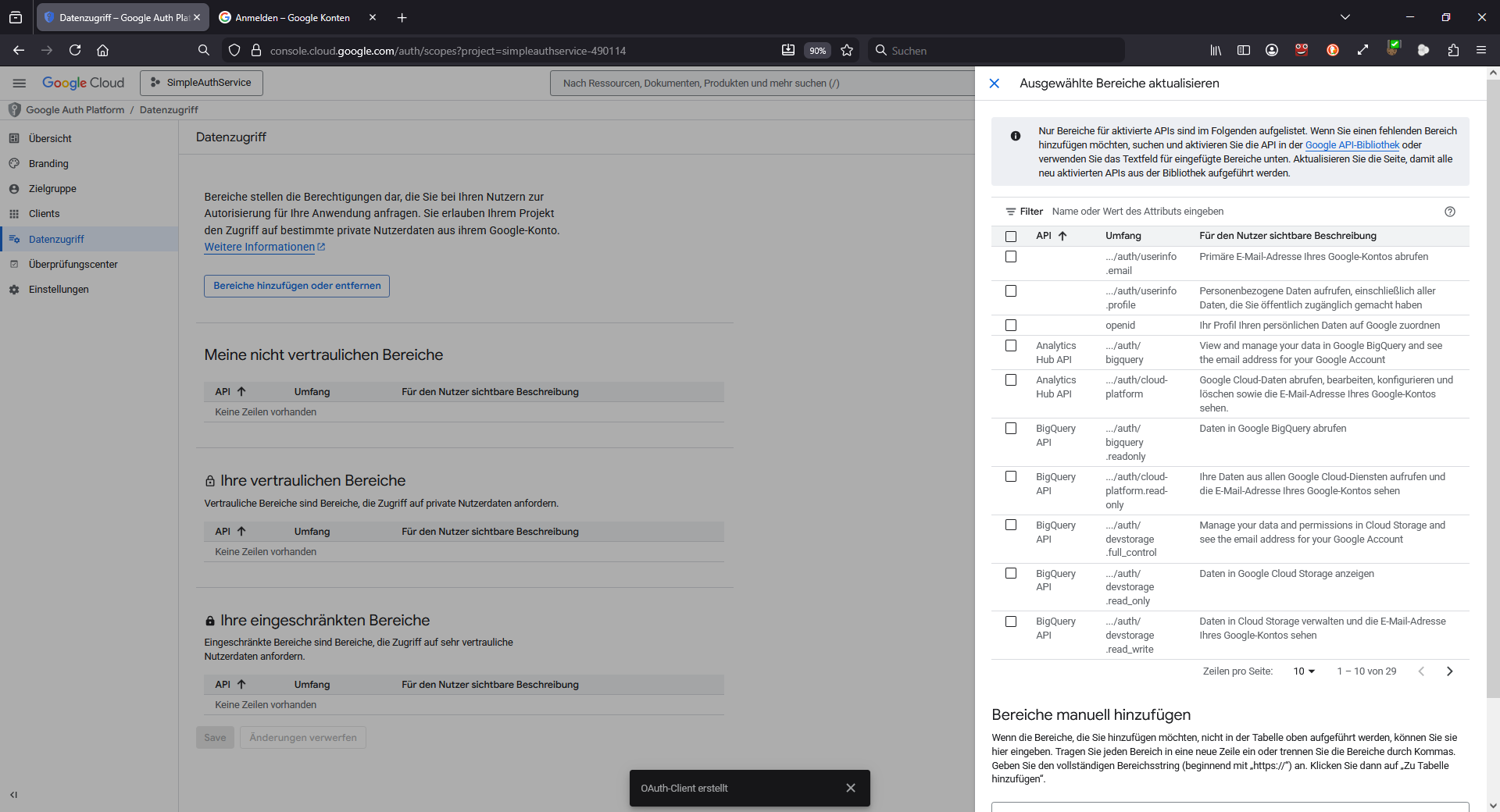Check the devstorage.full_control scope checkbox
This screenshot has height=812, width=1500.
click(1011, 525)
